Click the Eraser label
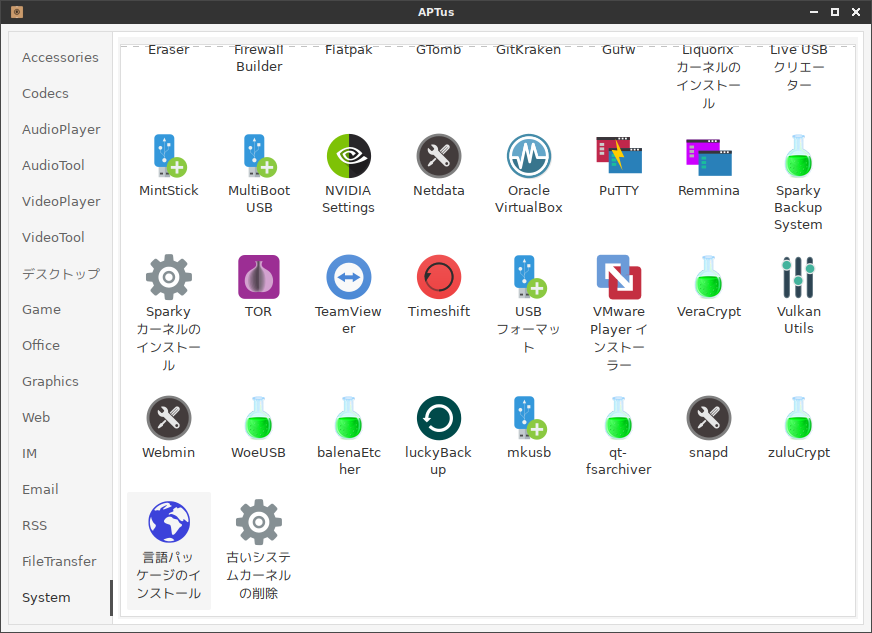Screen dimensions: 872x633 point(169,50)
